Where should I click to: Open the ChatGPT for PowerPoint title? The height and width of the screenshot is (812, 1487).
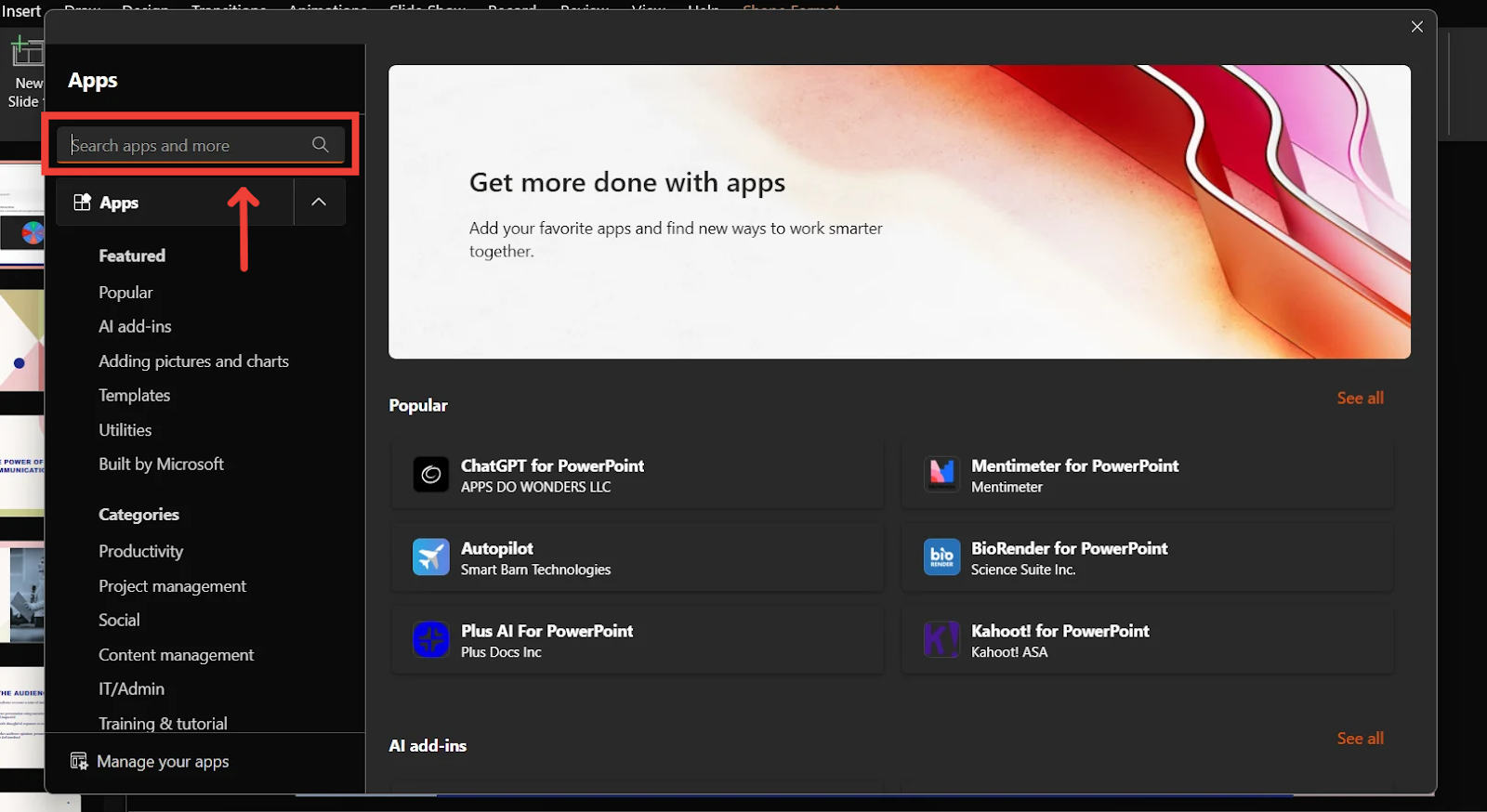pyautogui.click(x=552, y=465)
